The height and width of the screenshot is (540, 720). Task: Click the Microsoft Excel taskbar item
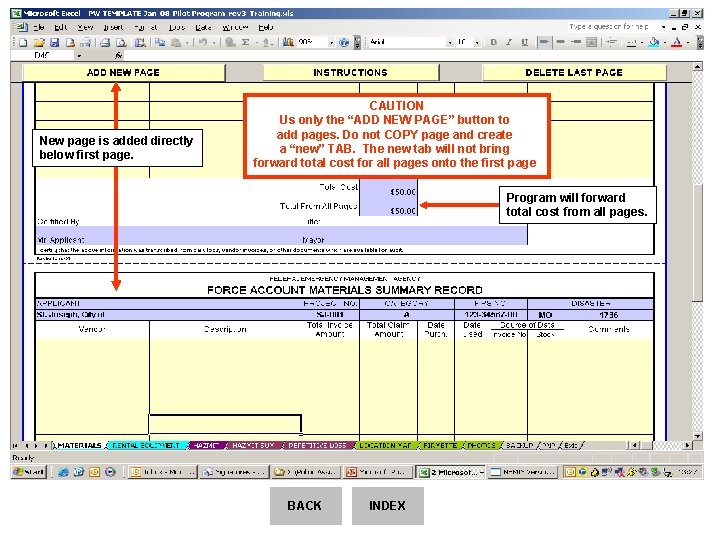click(x=450, y=472)
